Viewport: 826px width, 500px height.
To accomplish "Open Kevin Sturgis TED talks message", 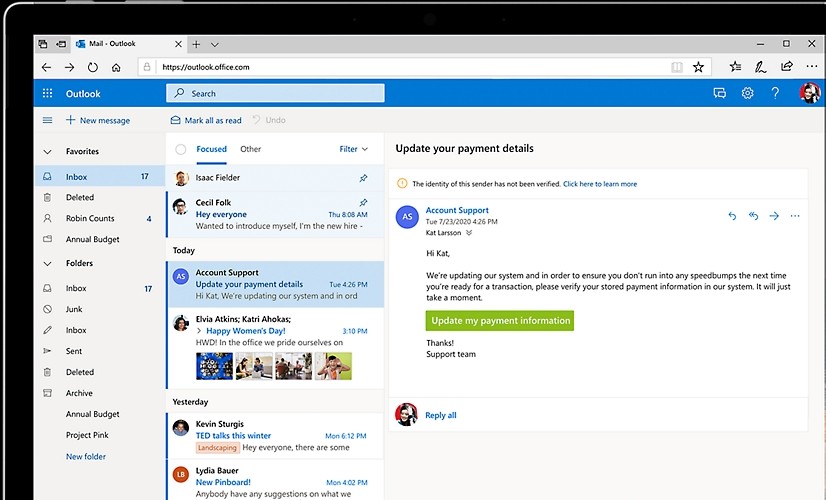I will click(275, 436).
